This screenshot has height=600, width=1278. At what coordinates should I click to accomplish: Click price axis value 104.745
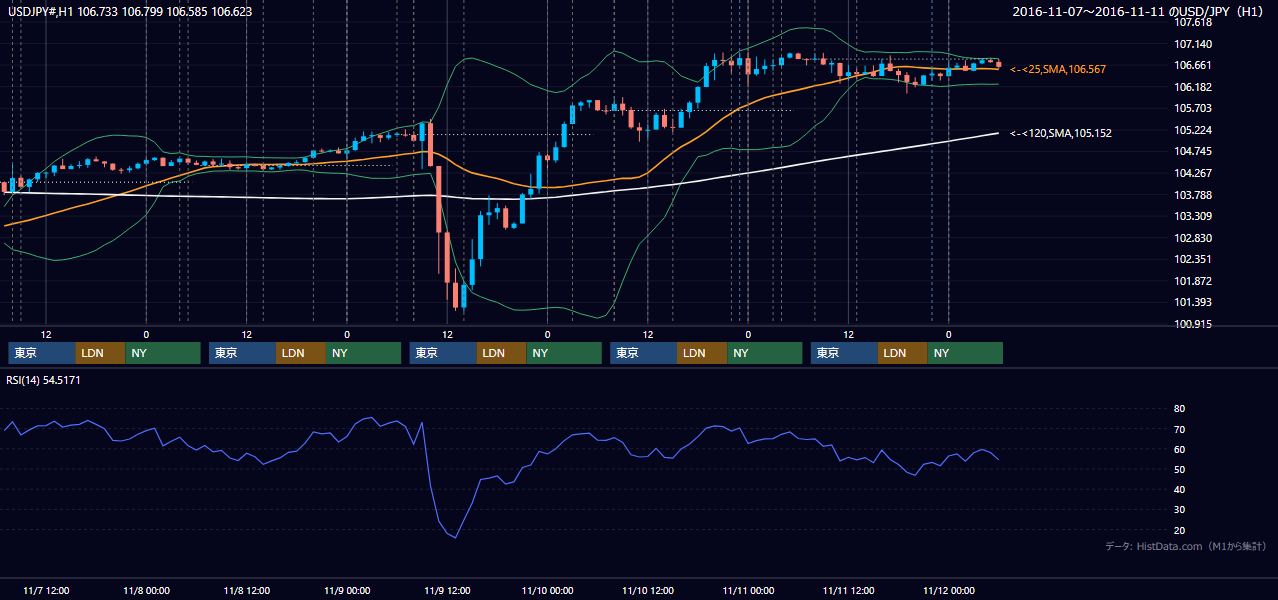pos(1194,151)
